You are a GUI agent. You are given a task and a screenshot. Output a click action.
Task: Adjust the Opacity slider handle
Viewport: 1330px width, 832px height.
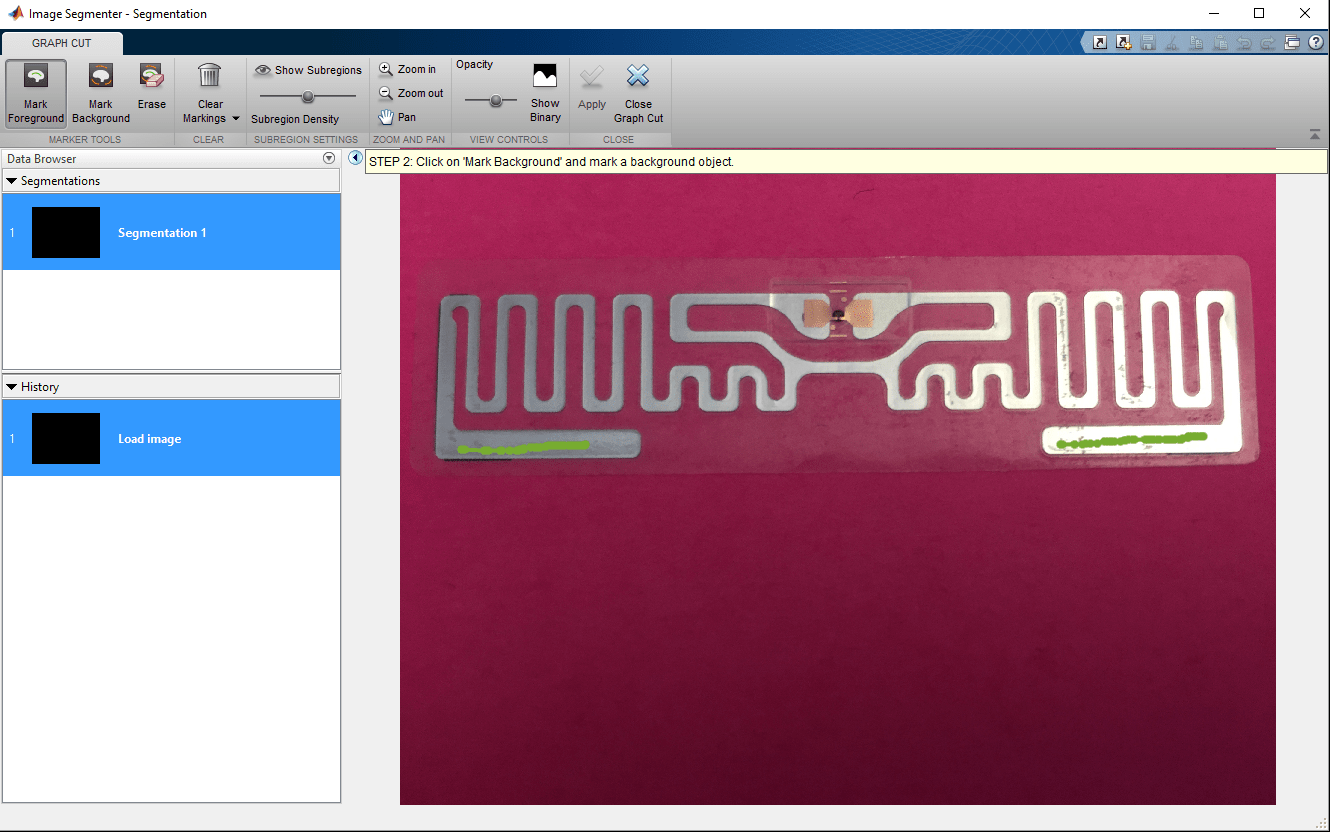(x=495, y=101)
